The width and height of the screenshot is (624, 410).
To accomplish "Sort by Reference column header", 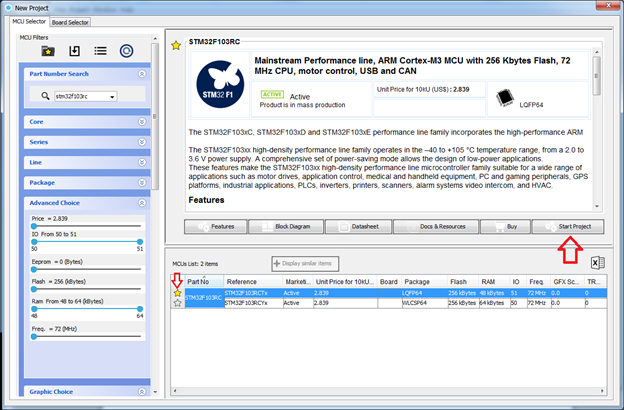I will (x=253, y=281).
